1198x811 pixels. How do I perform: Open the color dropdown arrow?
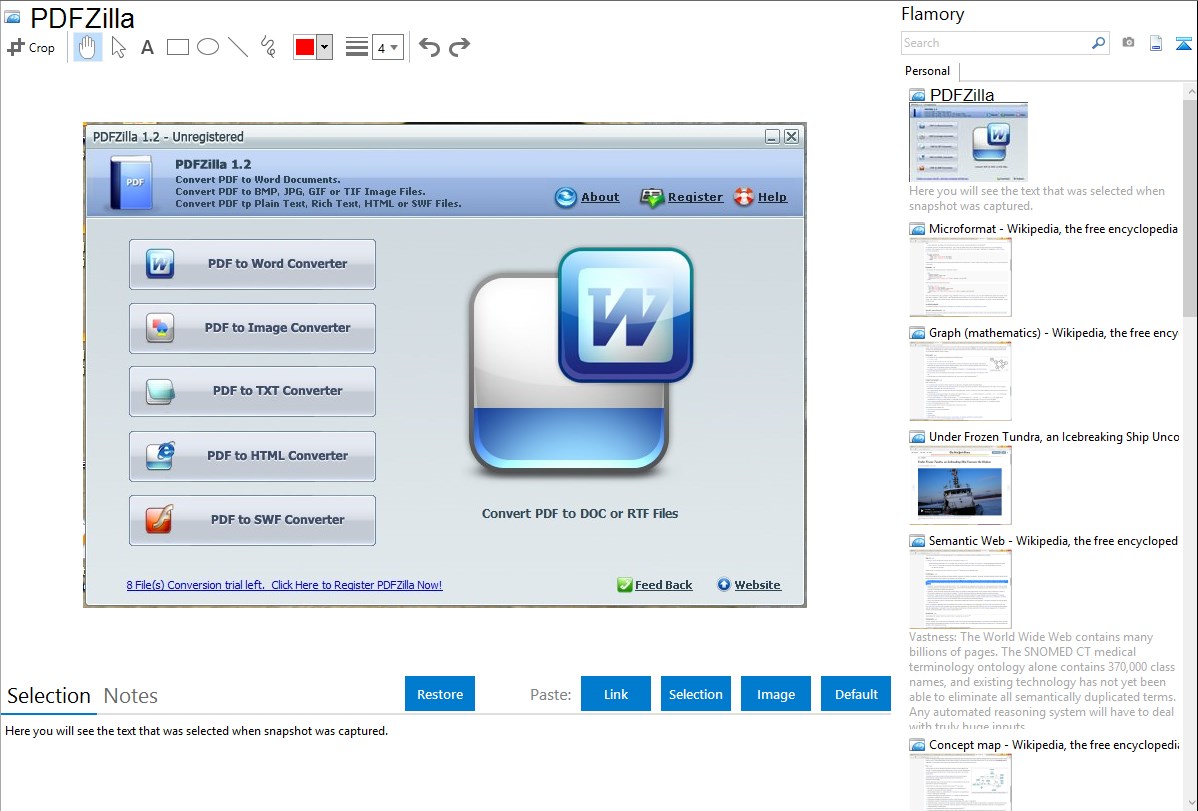pos(325,47)
